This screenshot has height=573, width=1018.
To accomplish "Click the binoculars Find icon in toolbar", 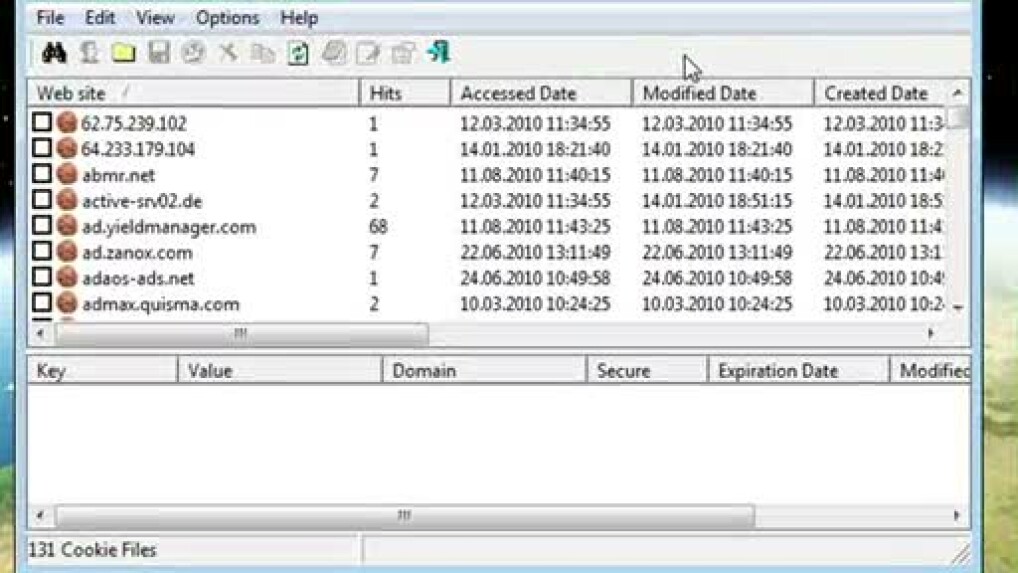I will tap(53, 53).
